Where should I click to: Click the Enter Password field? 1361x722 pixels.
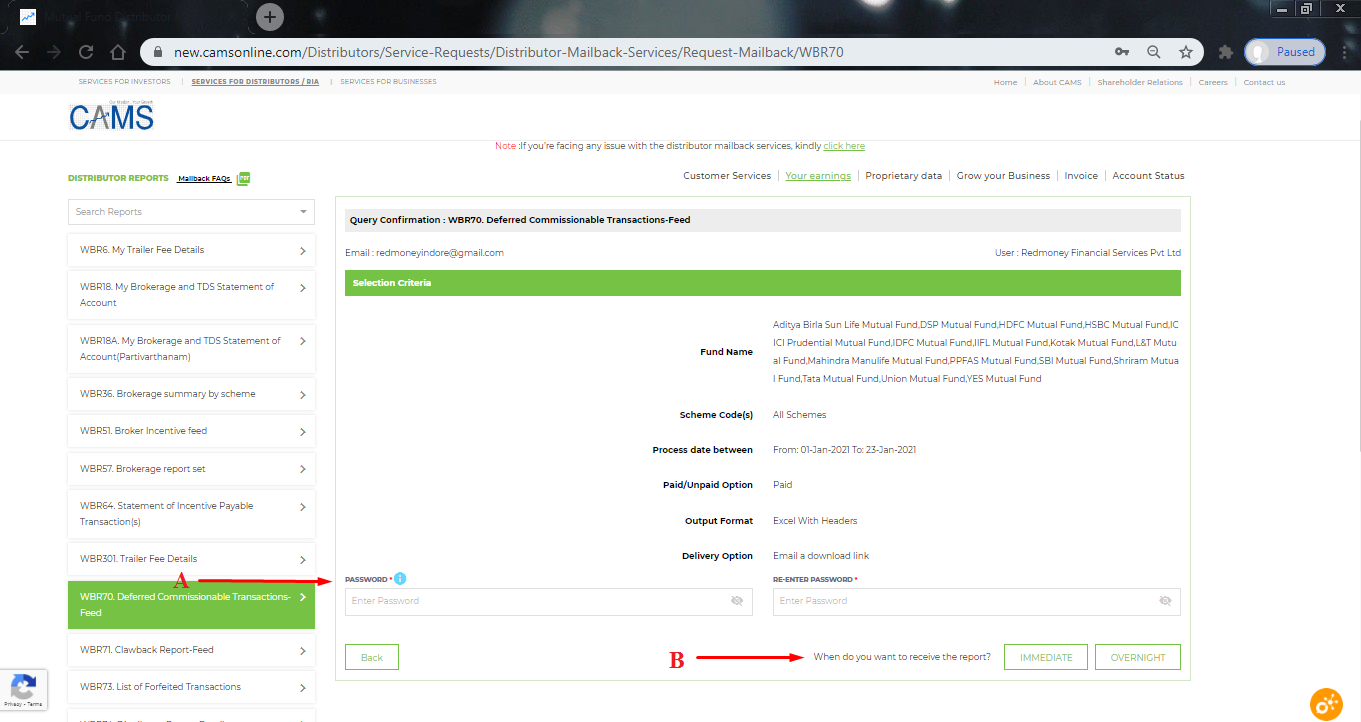pos(548,601)
